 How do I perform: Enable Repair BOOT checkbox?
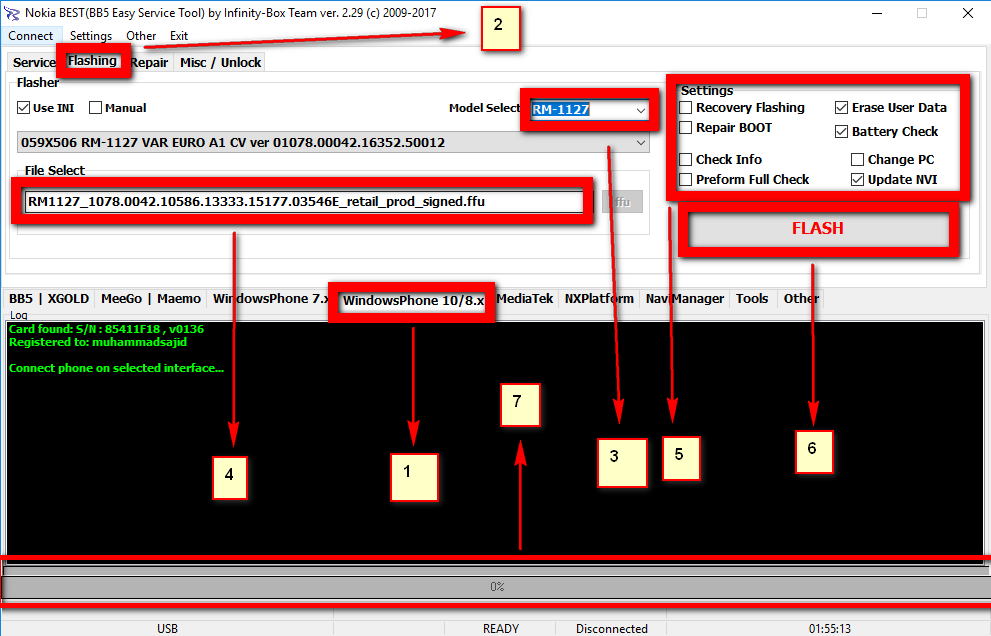click(686, 128)
